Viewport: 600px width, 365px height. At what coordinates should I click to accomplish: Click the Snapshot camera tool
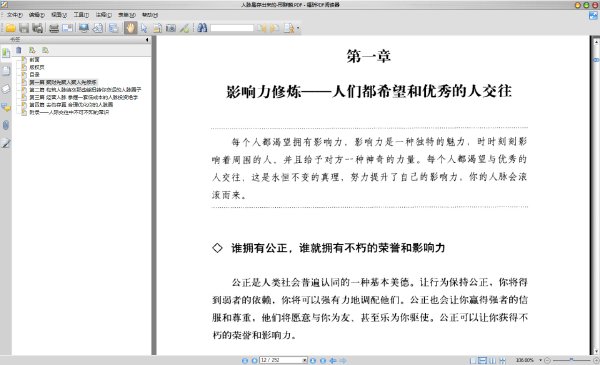point(171,28)
